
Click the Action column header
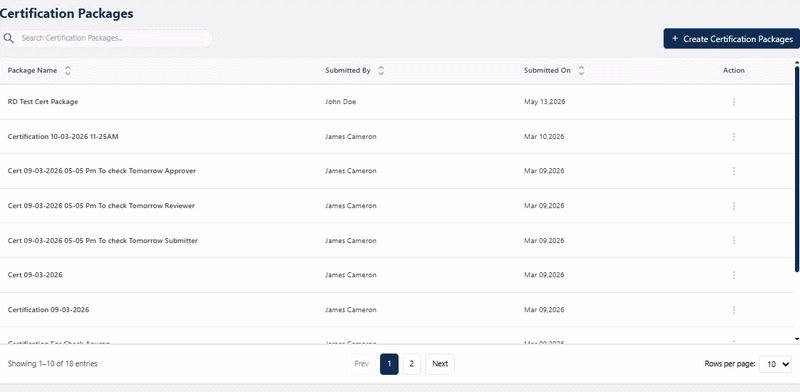[x=734, y=70]
